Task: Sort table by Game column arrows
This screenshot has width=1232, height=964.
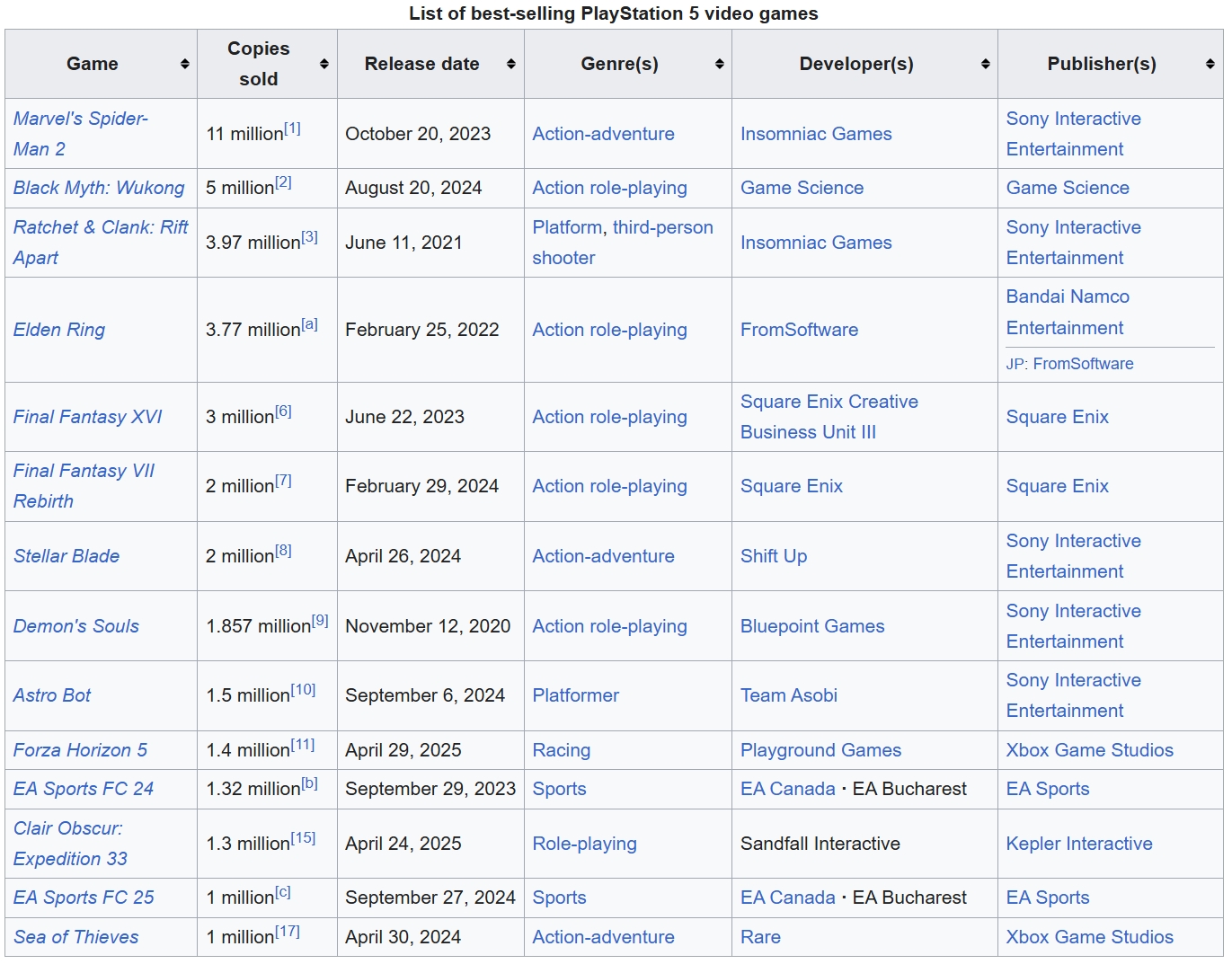Action: pyautogui.click(x=184, y=64)
